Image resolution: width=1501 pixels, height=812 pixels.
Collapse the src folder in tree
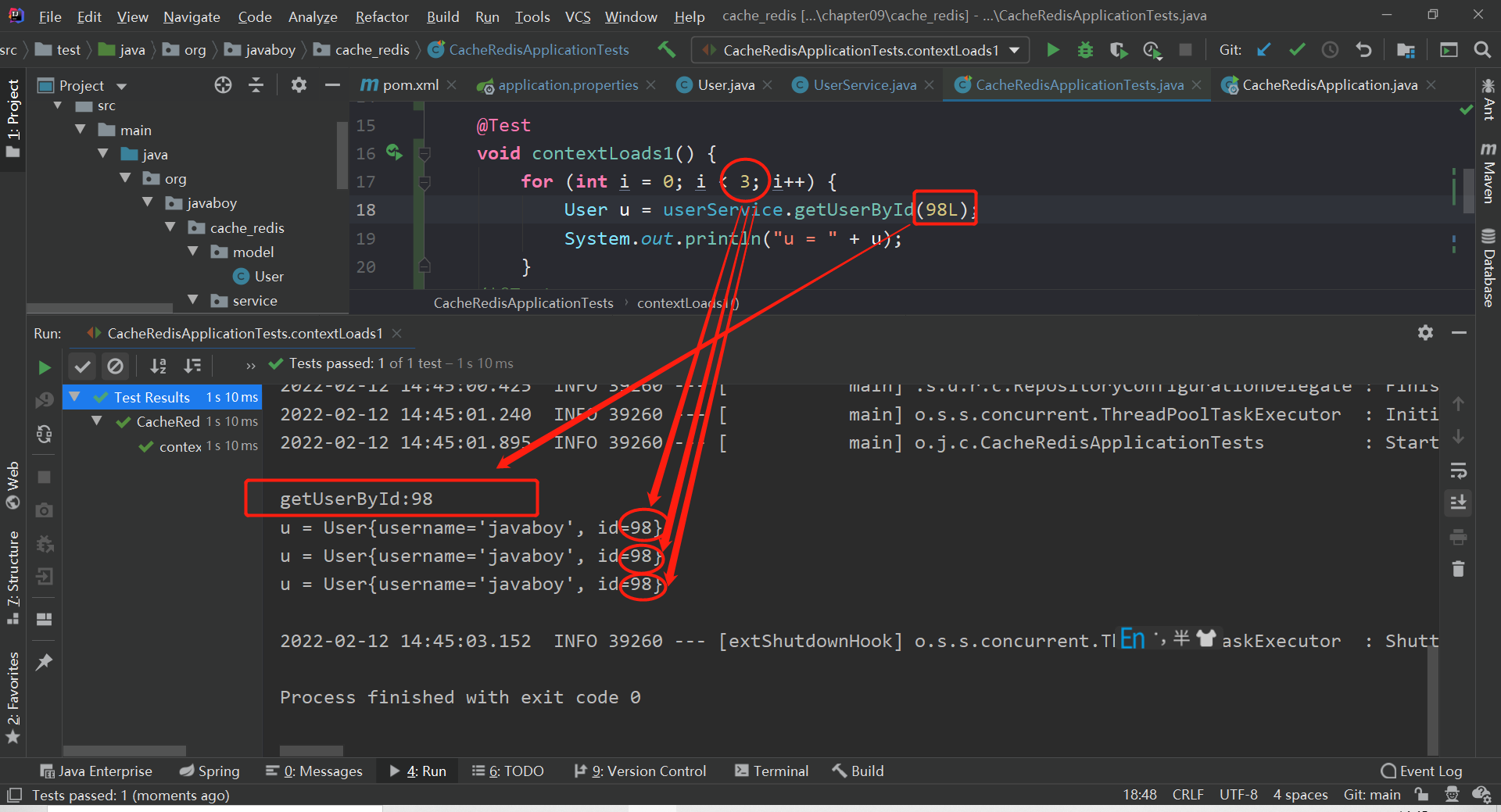tap(57, 106)
